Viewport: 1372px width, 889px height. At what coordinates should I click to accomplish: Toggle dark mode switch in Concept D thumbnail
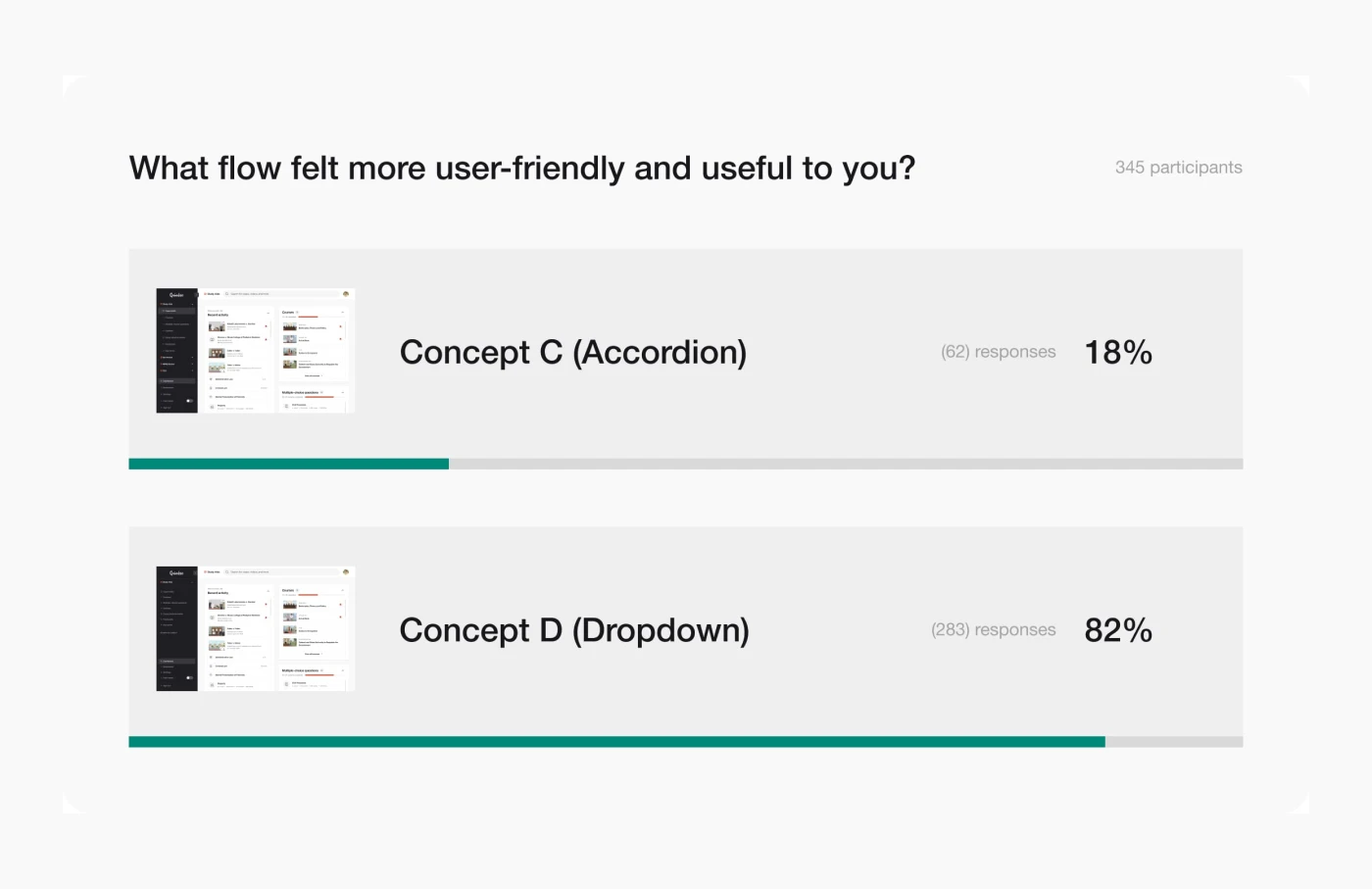point(189,677)
